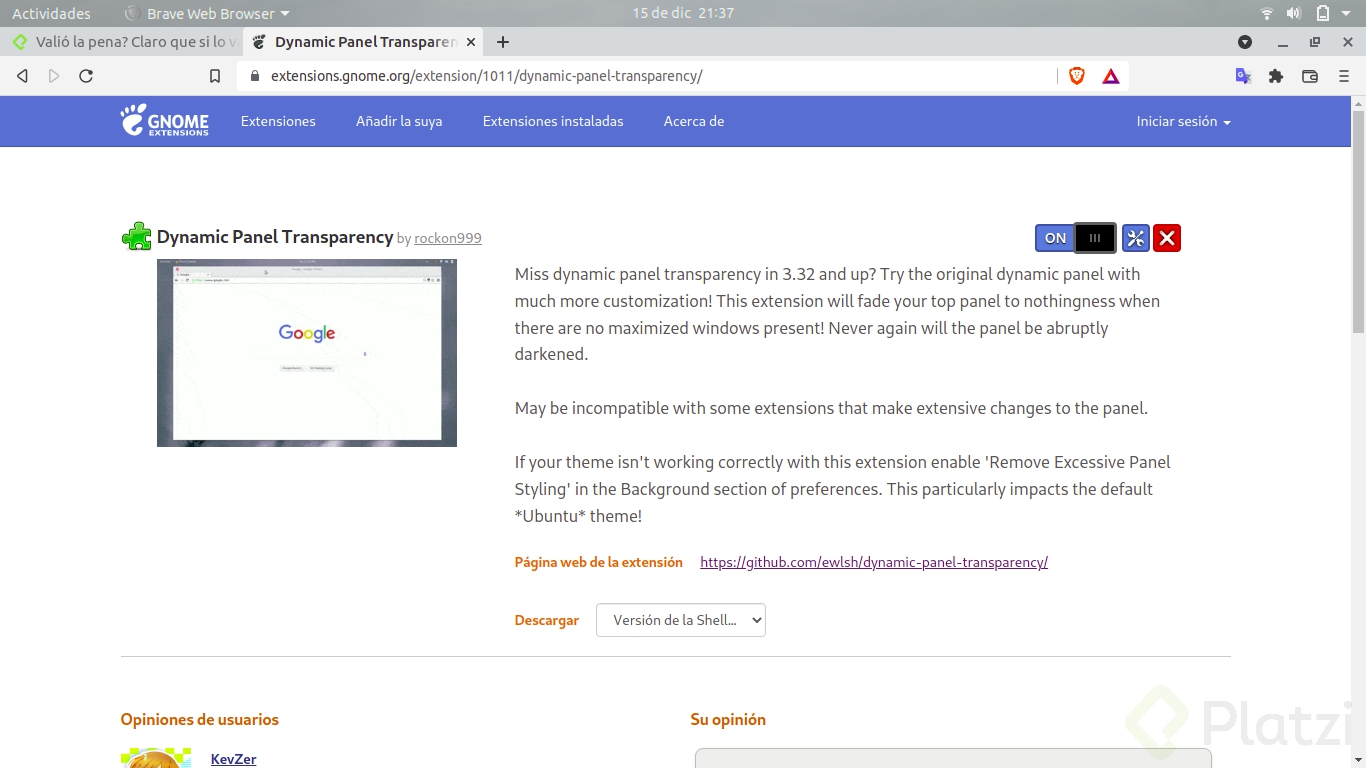Open reviewer KevZer profile link
Screen dimensions: 1366x768
point(233,759)
